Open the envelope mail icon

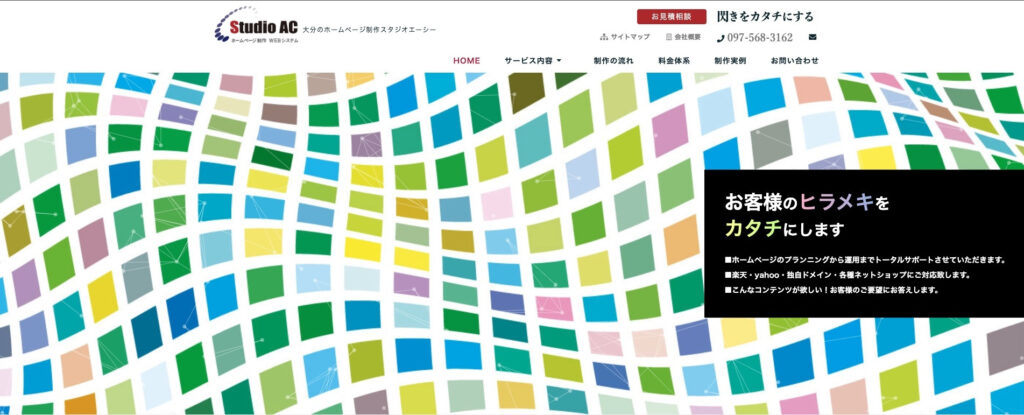click(x=812, y=37)
